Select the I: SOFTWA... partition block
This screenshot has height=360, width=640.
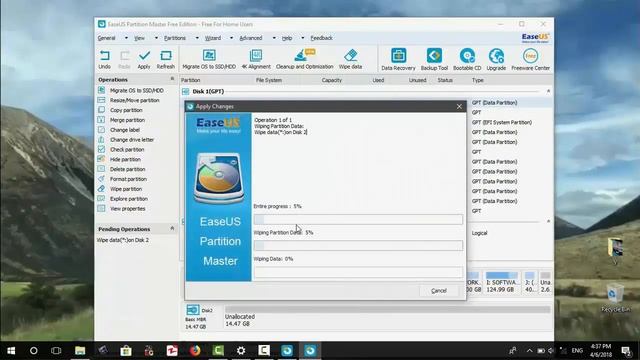[502, 282]
